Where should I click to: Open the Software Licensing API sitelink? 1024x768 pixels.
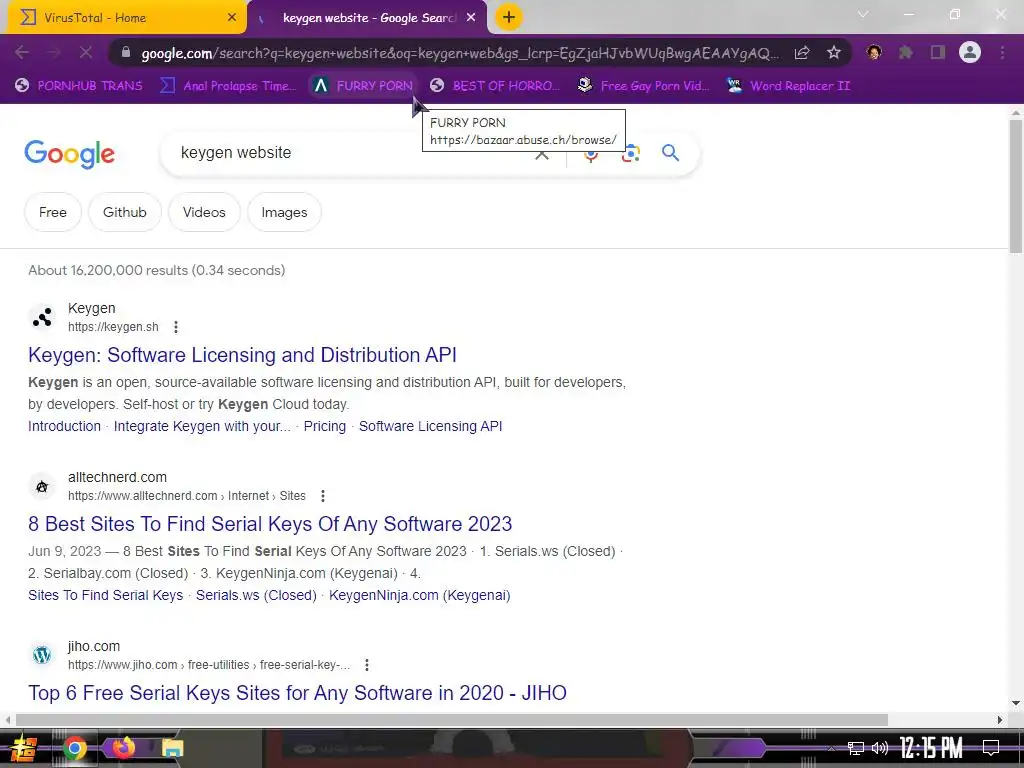click(x=430, y=426)
